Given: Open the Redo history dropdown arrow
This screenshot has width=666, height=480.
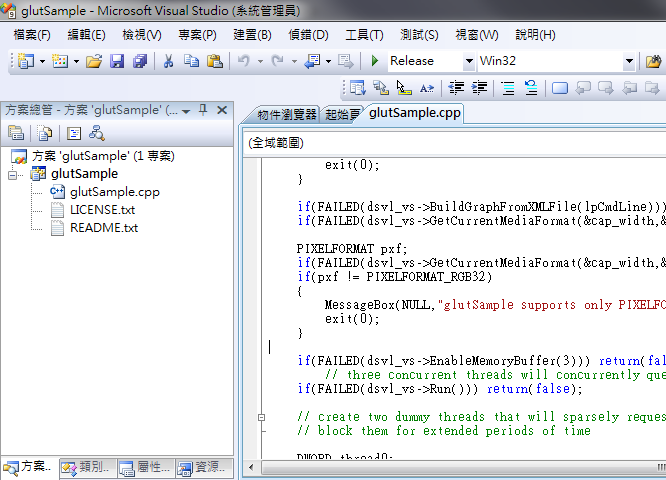Looking at the screenshot, I should (294, 62).
